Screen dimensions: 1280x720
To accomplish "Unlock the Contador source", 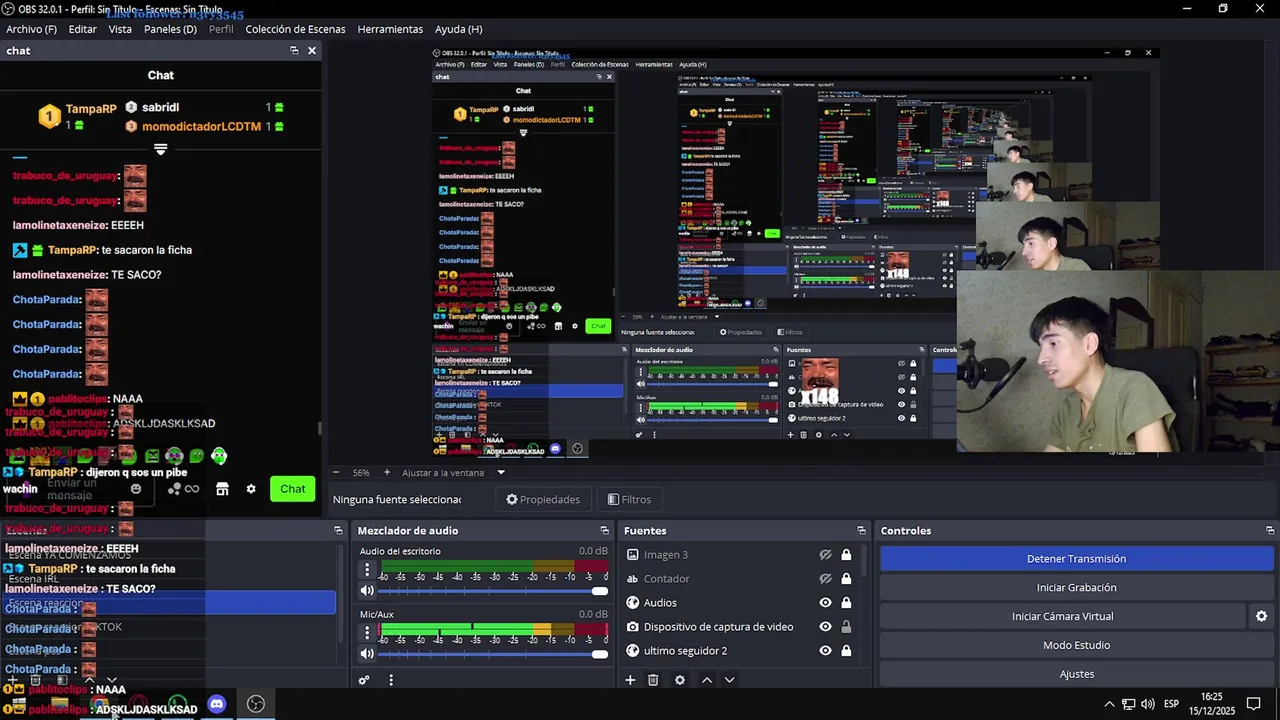I will click(x=846, y=579).
